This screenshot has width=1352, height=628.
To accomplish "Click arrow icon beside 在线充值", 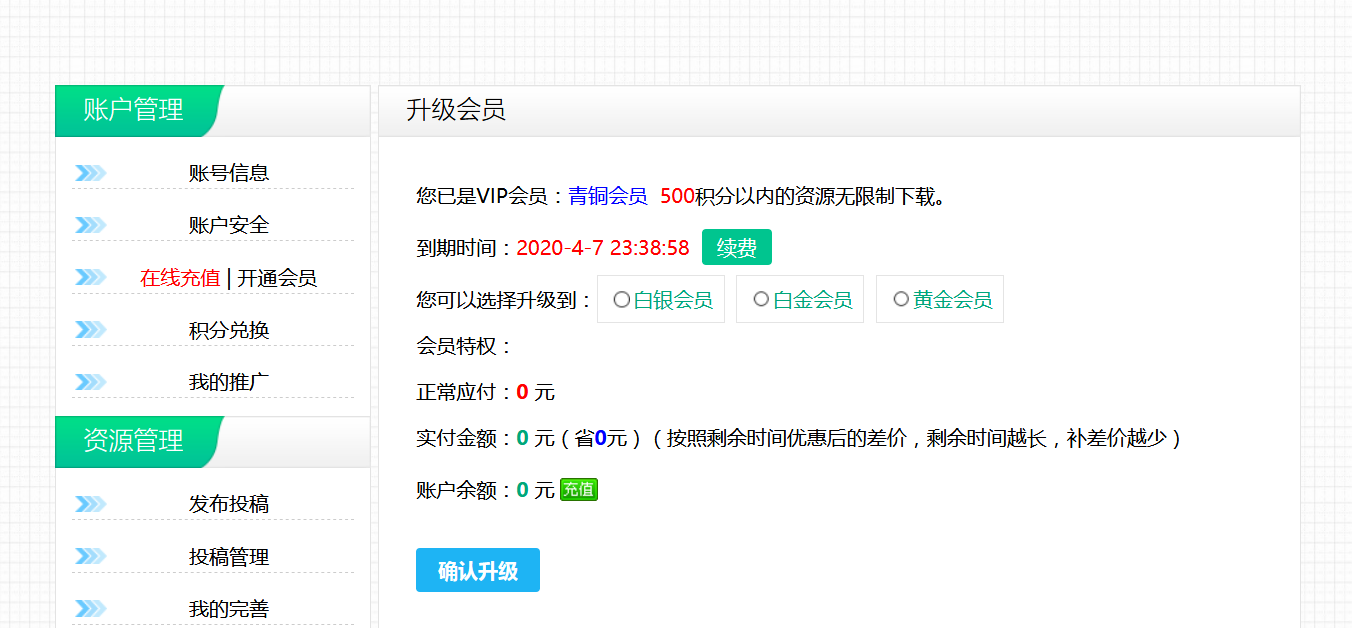I will coord(90,277).
